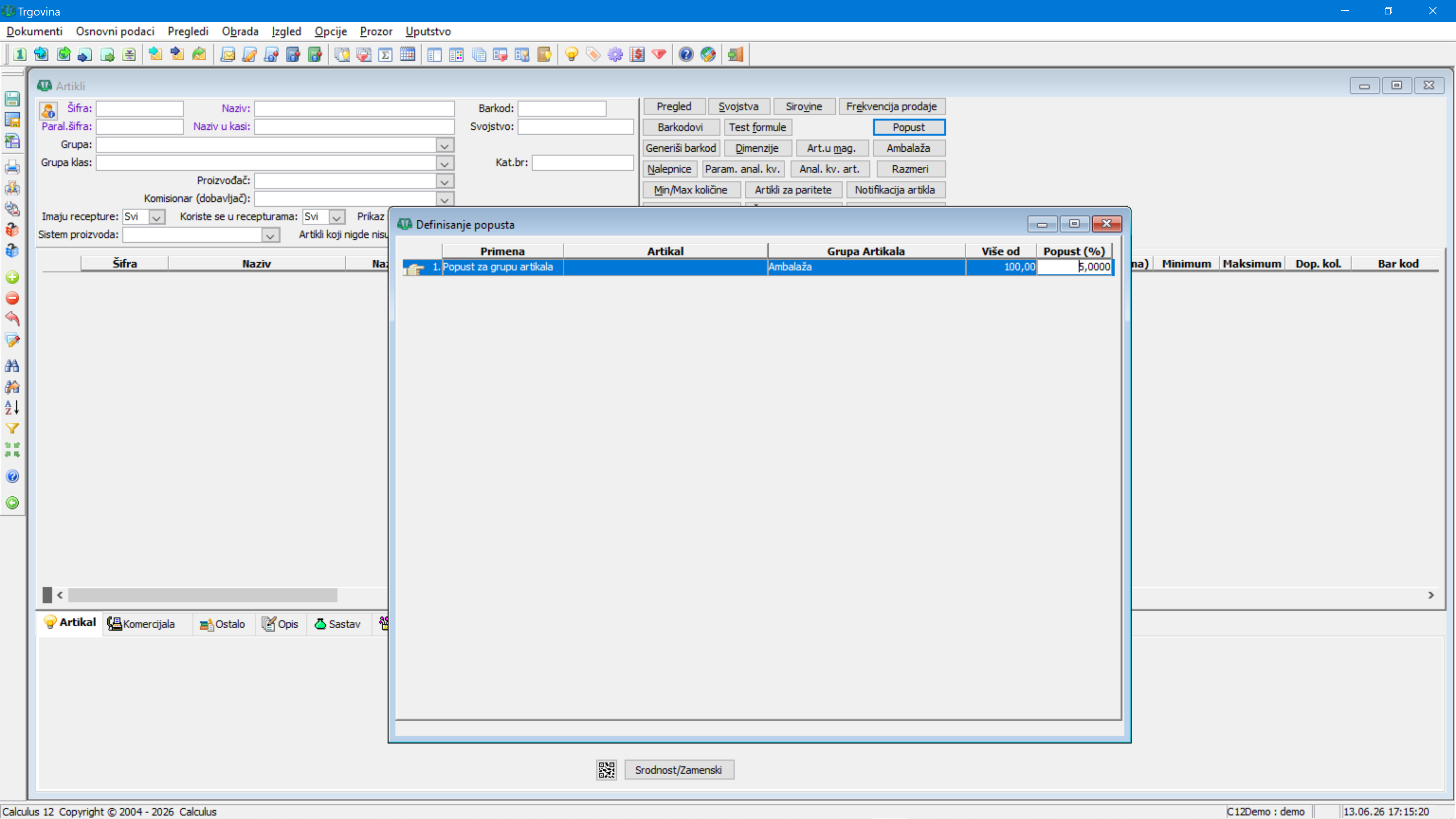
Task: Click the green save icon in left sidebar
Action: 12,98
